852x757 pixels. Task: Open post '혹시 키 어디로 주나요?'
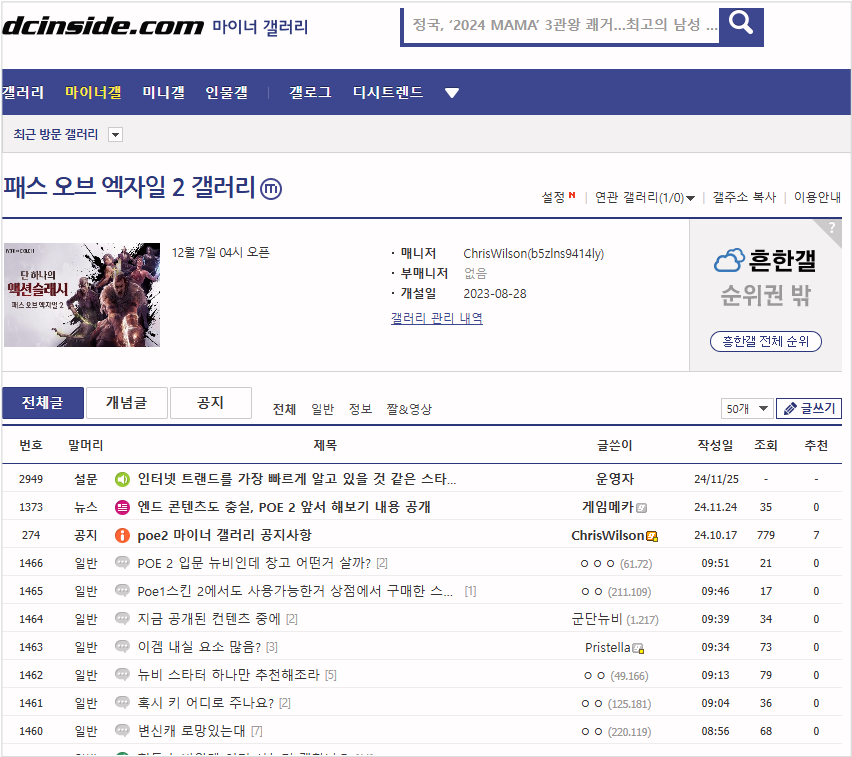[206, 703]
